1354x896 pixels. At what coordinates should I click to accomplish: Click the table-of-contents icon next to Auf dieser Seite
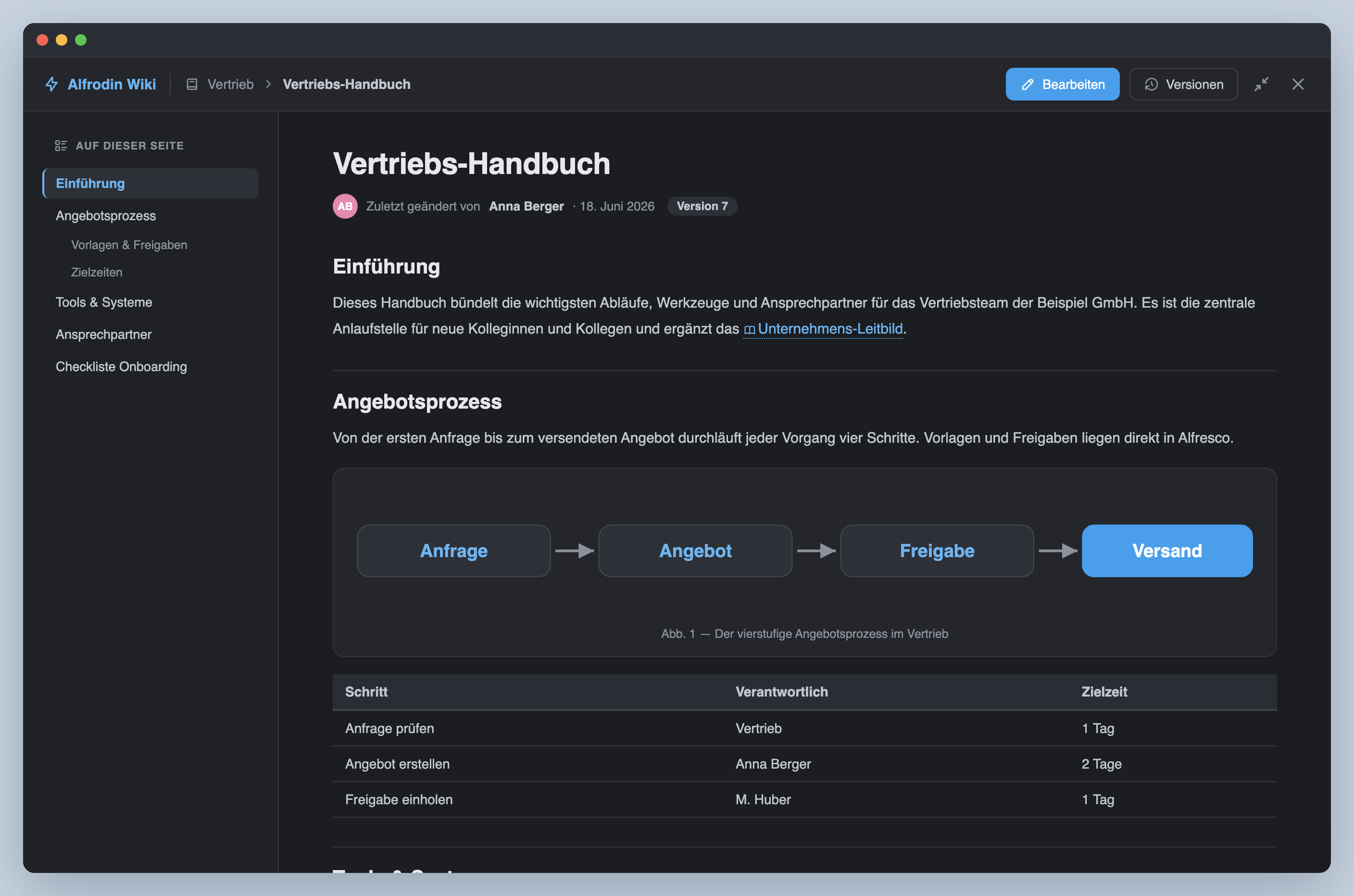pos(61,146)
